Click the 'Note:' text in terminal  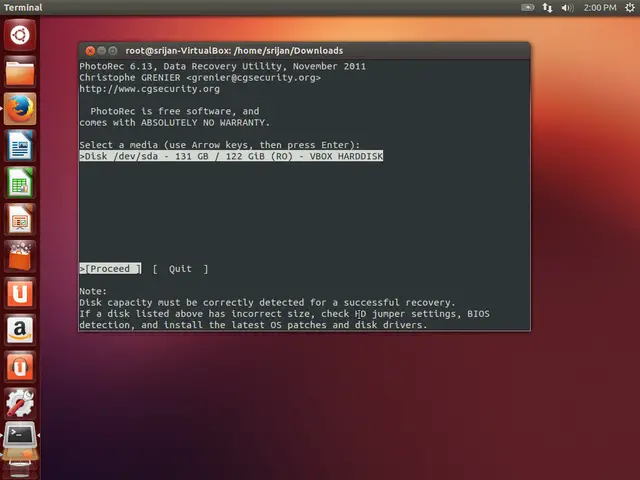click(x=93, y=291)
